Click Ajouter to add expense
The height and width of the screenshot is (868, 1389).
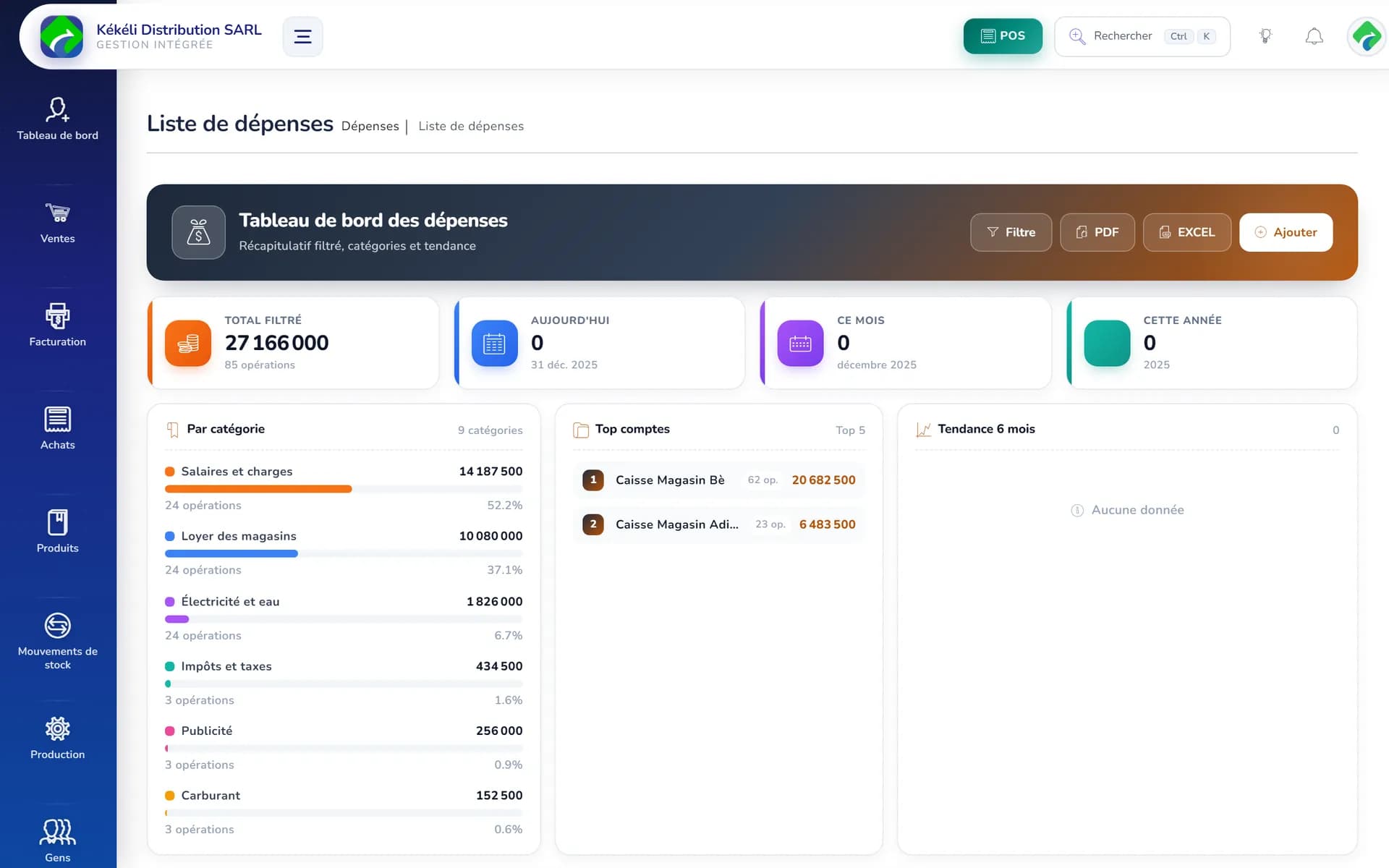(x=1286, y=232)
